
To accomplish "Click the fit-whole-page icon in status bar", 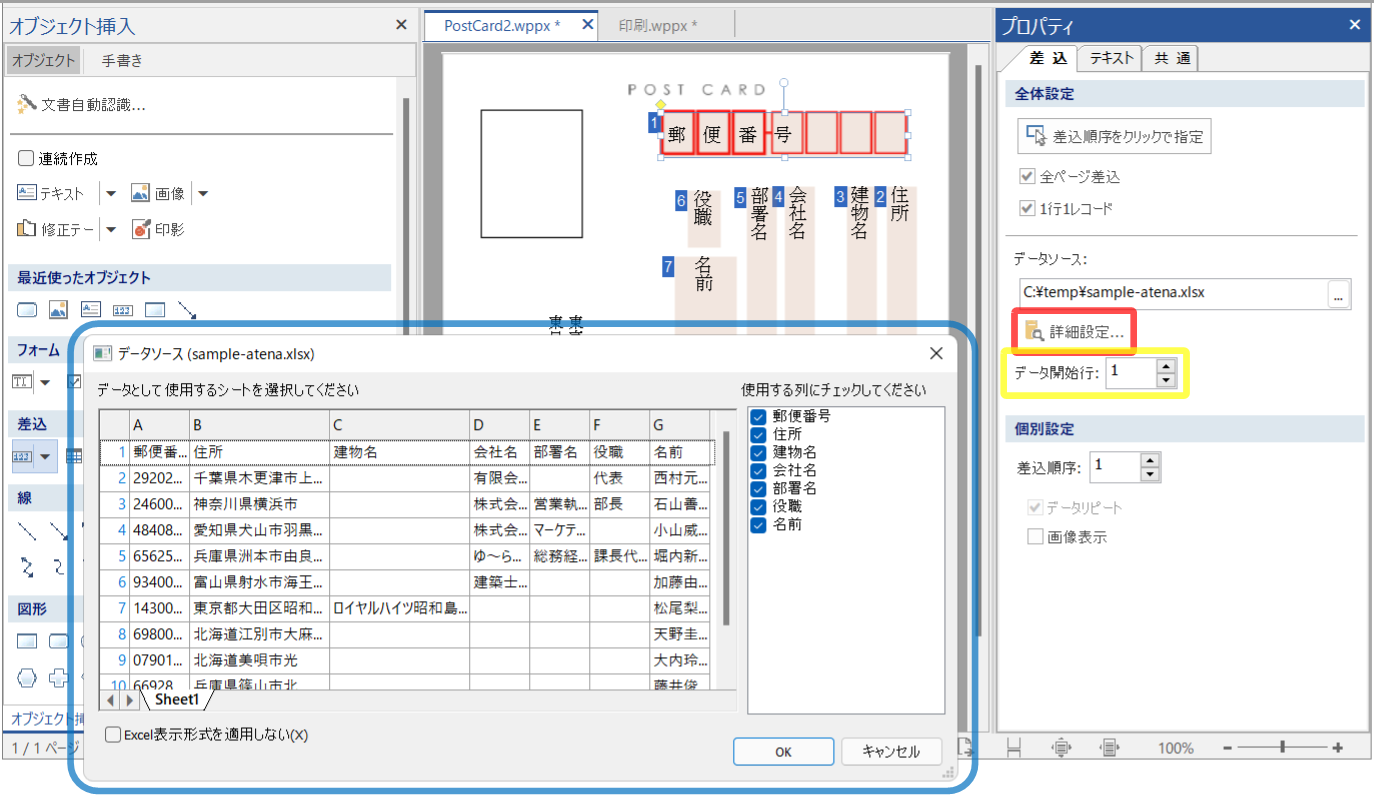I will 1062,747.
